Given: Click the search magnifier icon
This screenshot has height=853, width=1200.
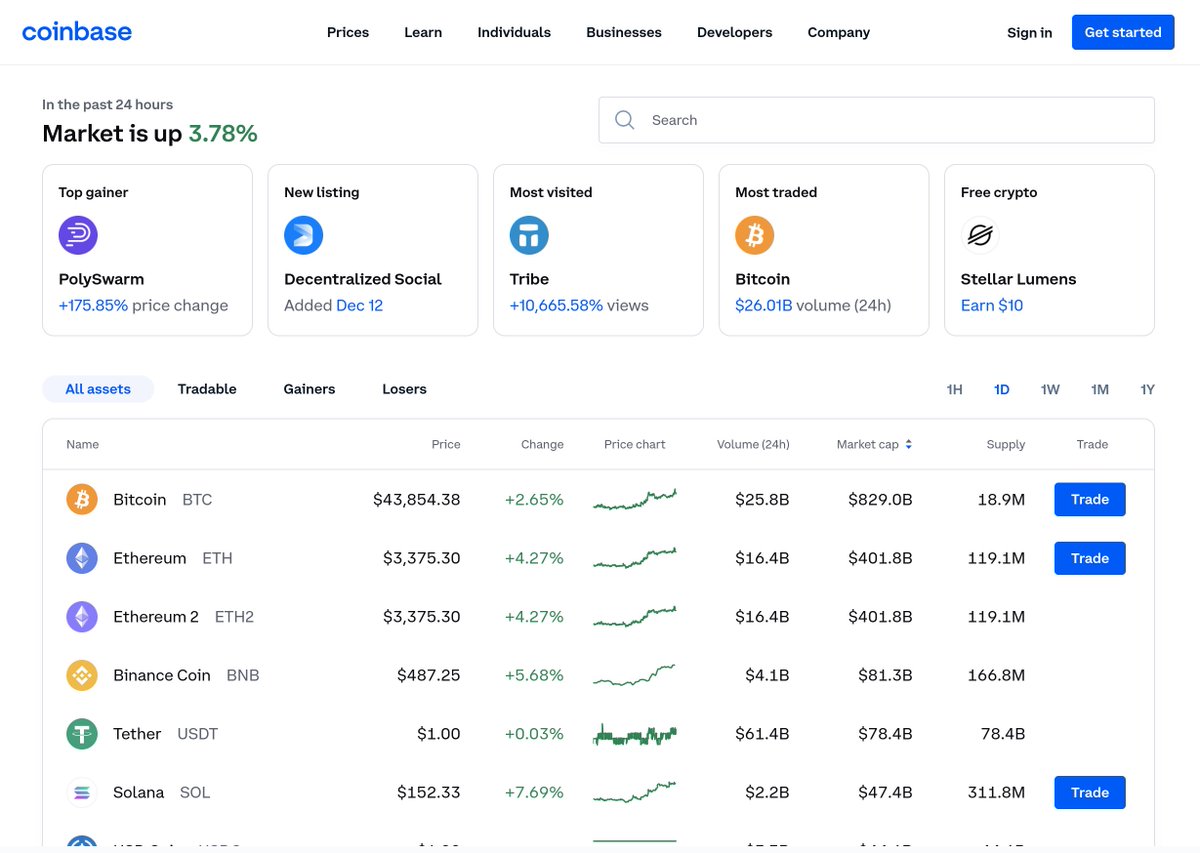Looking at the screenshot, I should 624,119.
